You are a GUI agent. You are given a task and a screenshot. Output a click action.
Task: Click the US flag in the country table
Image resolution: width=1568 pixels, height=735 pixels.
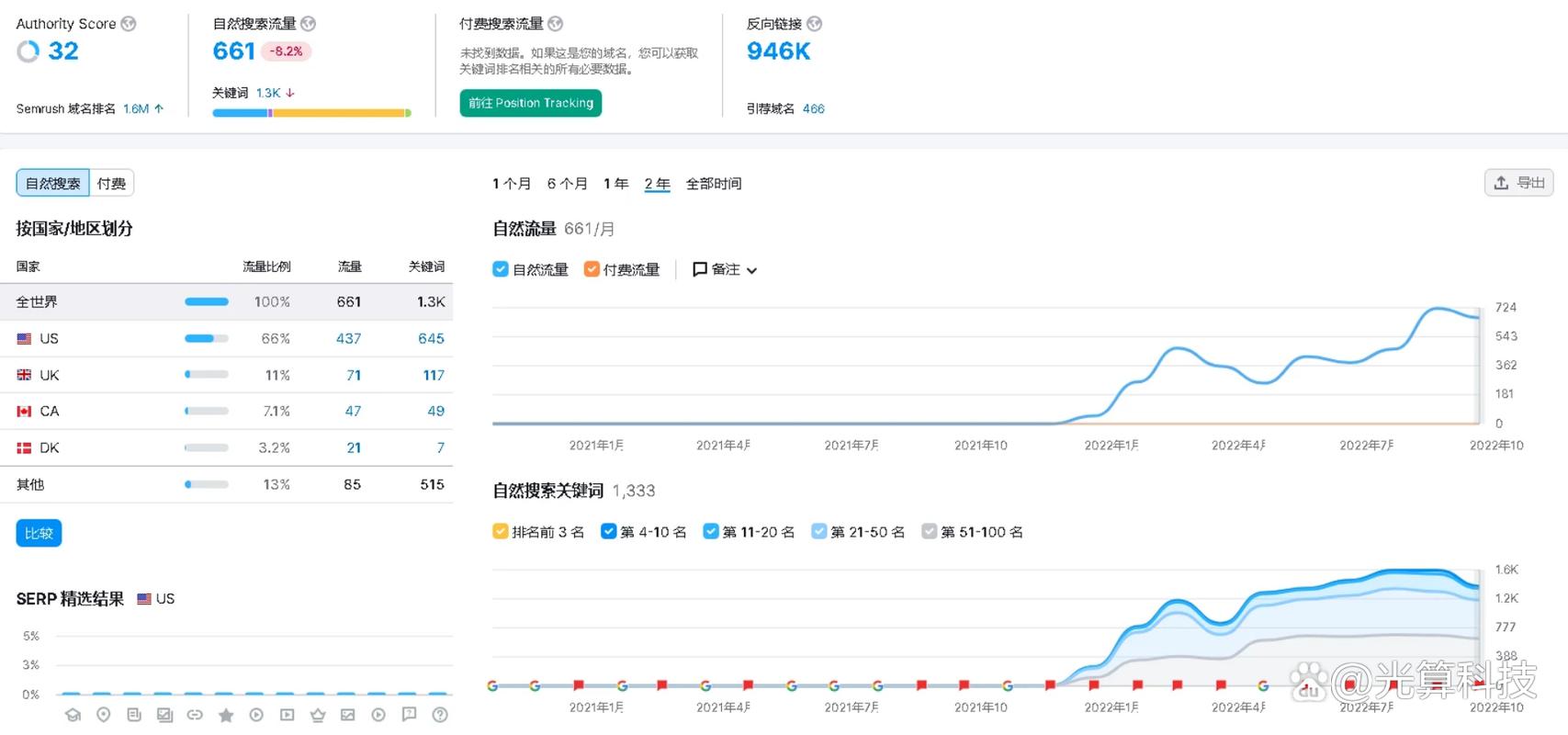click(x=24, y=339)
